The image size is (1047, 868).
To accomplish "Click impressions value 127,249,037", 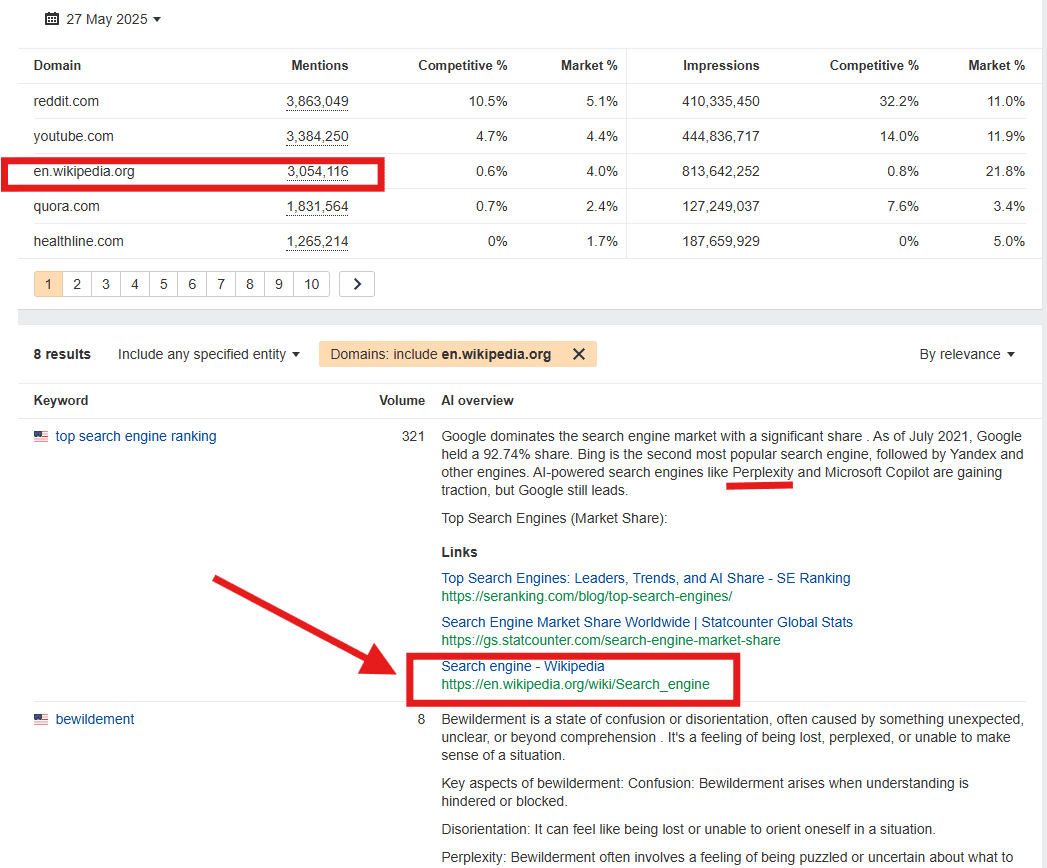I will point(720,207).
